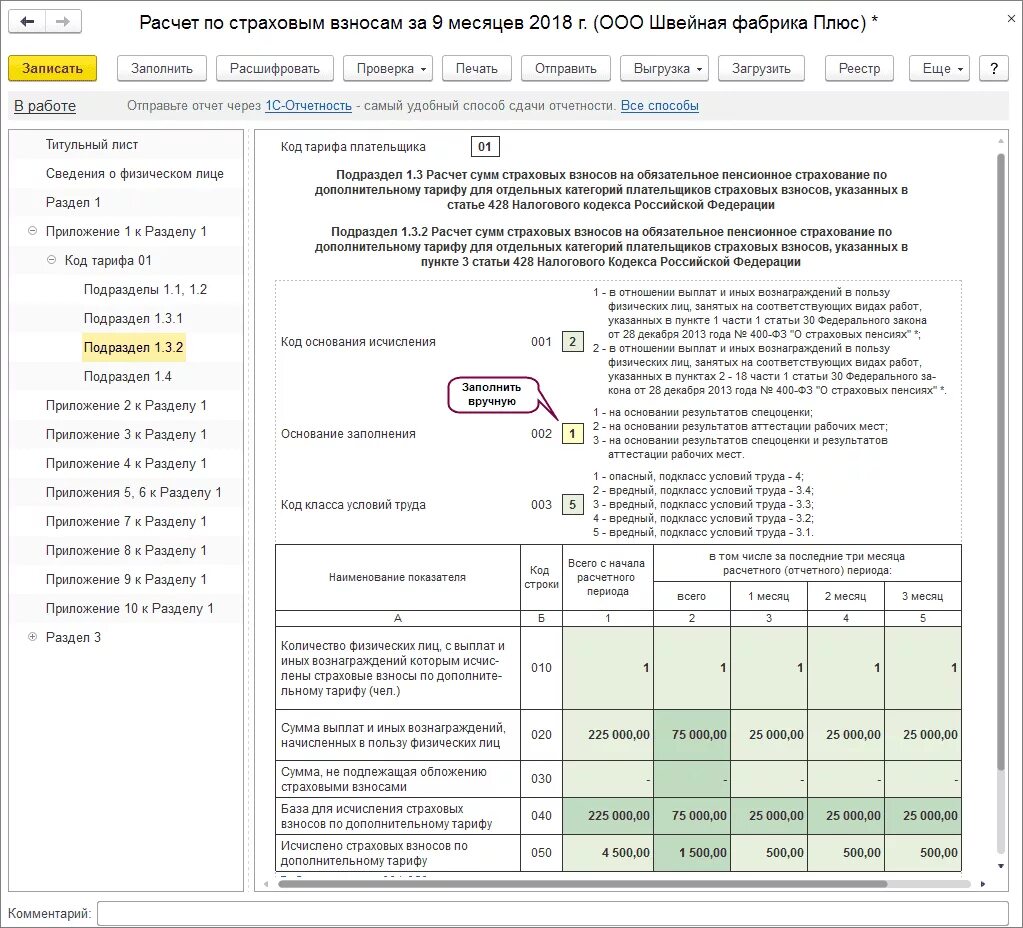
Task: Click the Код тарифа плательщика field 01
Action: coord(485,147)
